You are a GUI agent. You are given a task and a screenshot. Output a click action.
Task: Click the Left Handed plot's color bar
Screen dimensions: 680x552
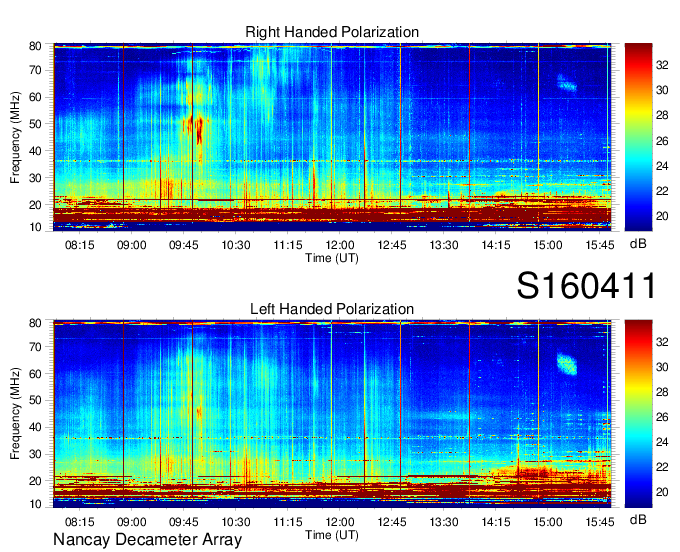point(638,414)
